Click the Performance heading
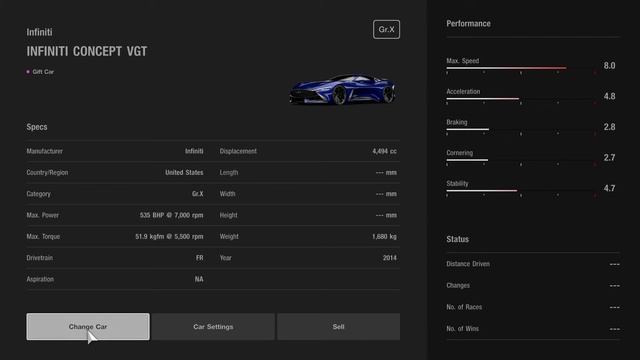Viewport: 640px width, 360px height. [x=468, y=24]
